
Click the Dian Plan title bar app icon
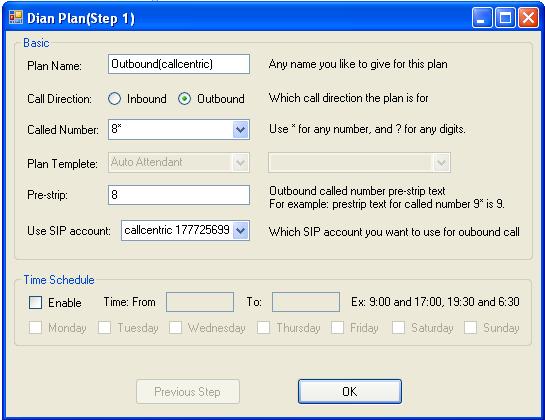click(x=16, y=17)
